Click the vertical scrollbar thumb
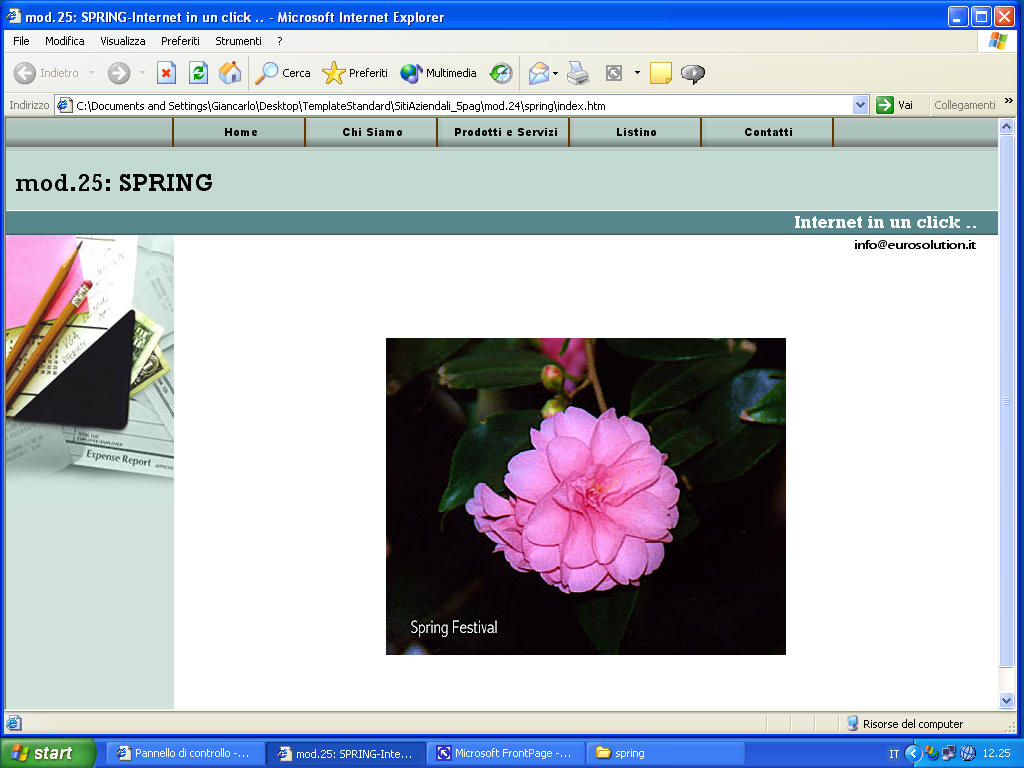The image size is (1024, 768). (x=1006, y=401)
